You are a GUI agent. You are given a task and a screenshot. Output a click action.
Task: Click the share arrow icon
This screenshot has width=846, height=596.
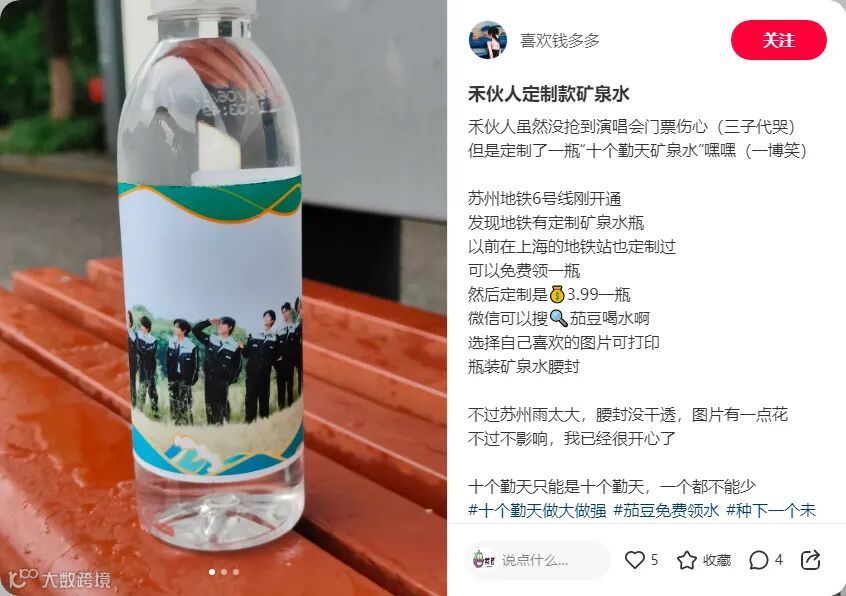click(x=810, y=560)
